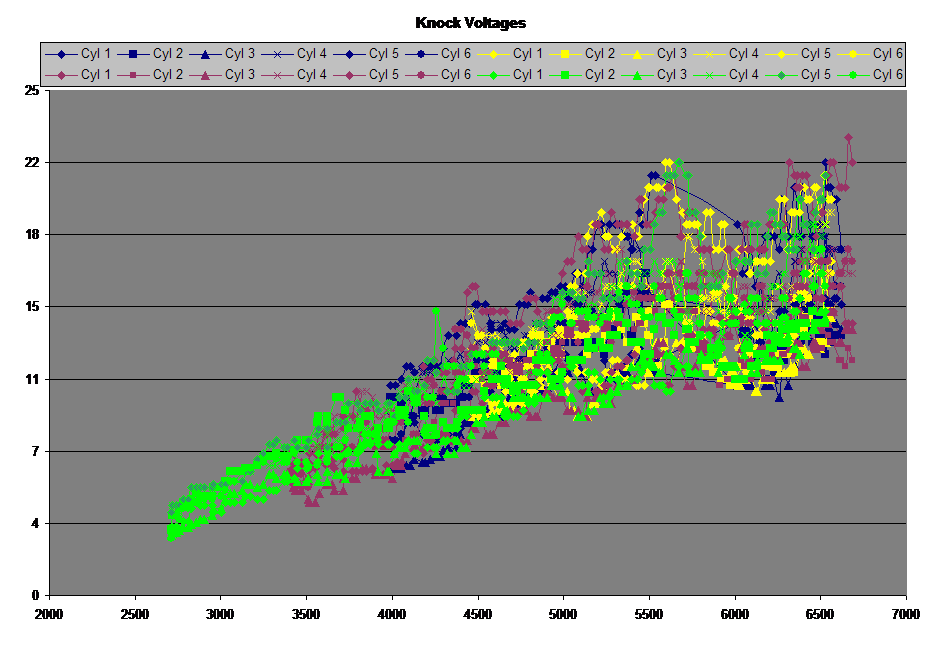Click the 11 label on the vertical axis
The width and height of the screenshot is (943, 646).
point(32,379)
